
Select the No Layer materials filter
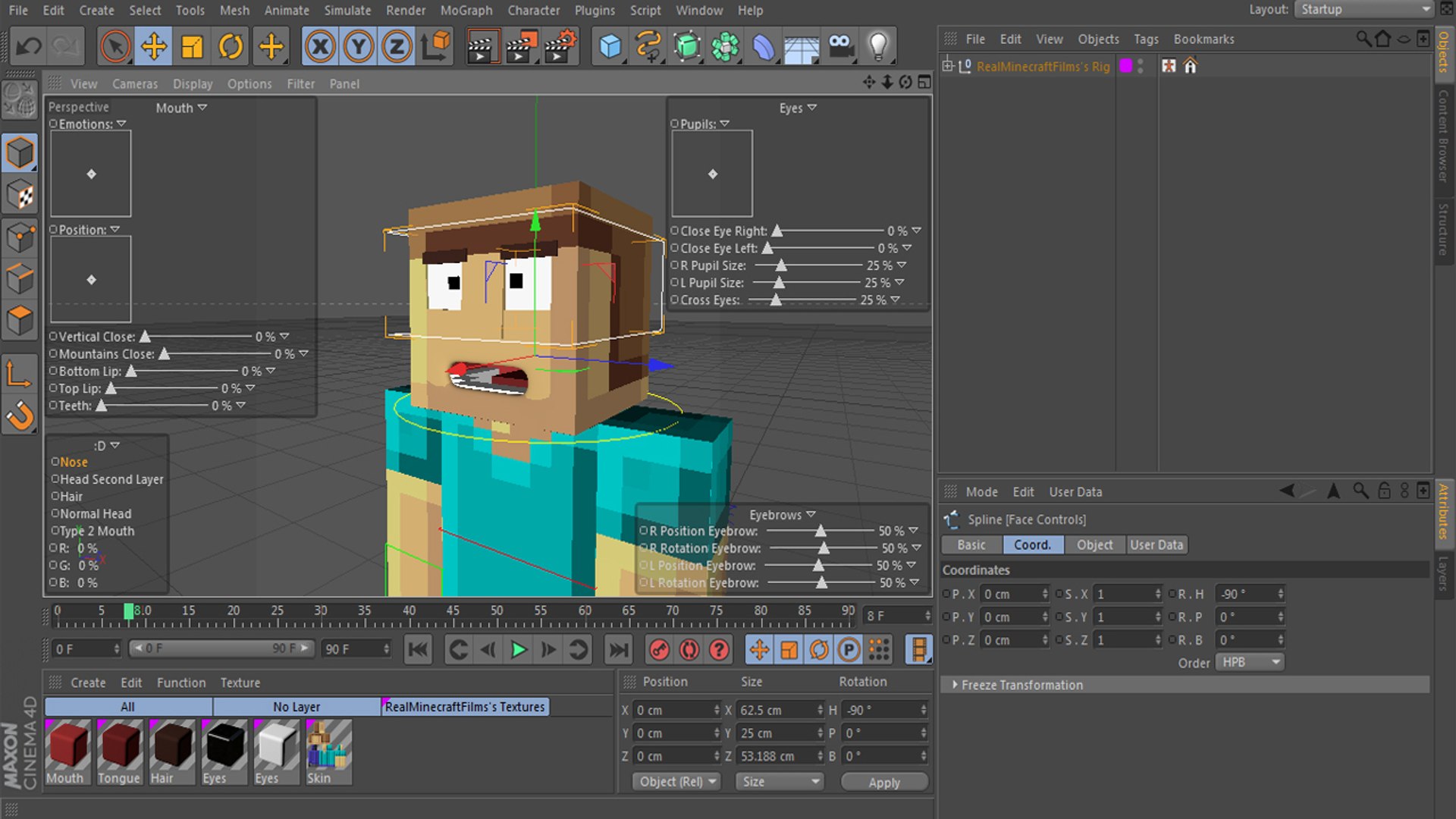pos(297,707)
